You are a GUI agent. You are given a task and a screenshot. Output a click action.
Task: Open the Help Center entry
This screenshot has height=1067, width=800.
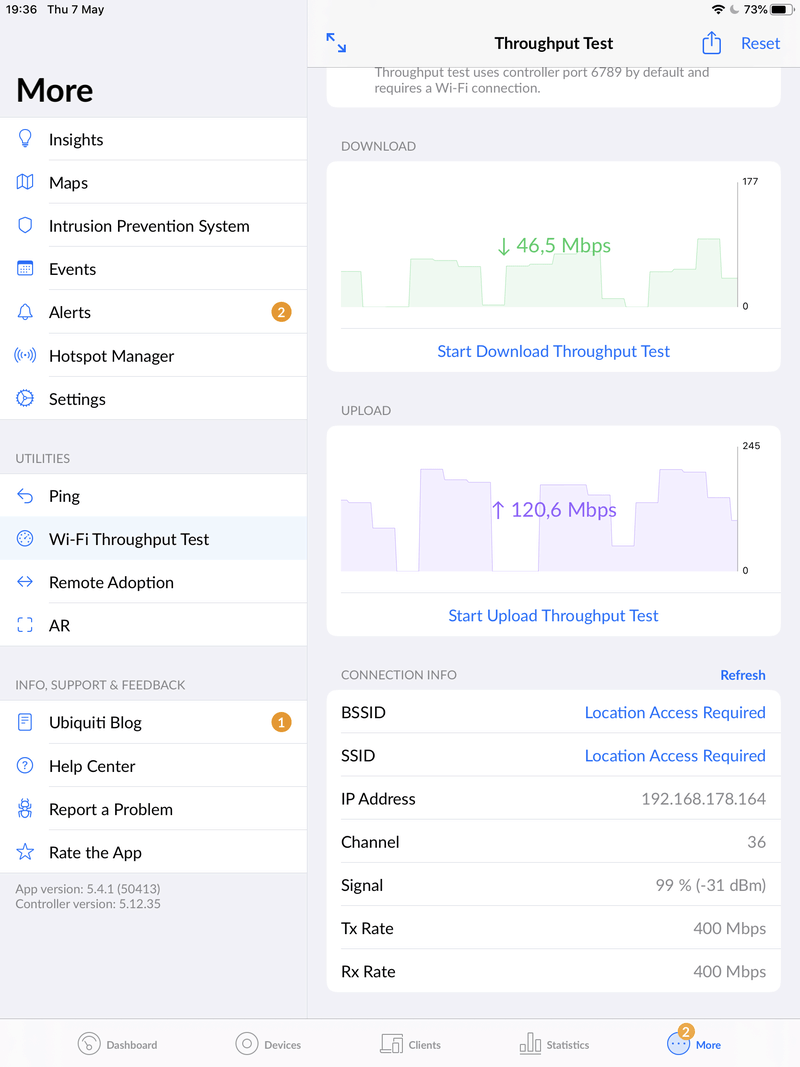pos(153,766)
